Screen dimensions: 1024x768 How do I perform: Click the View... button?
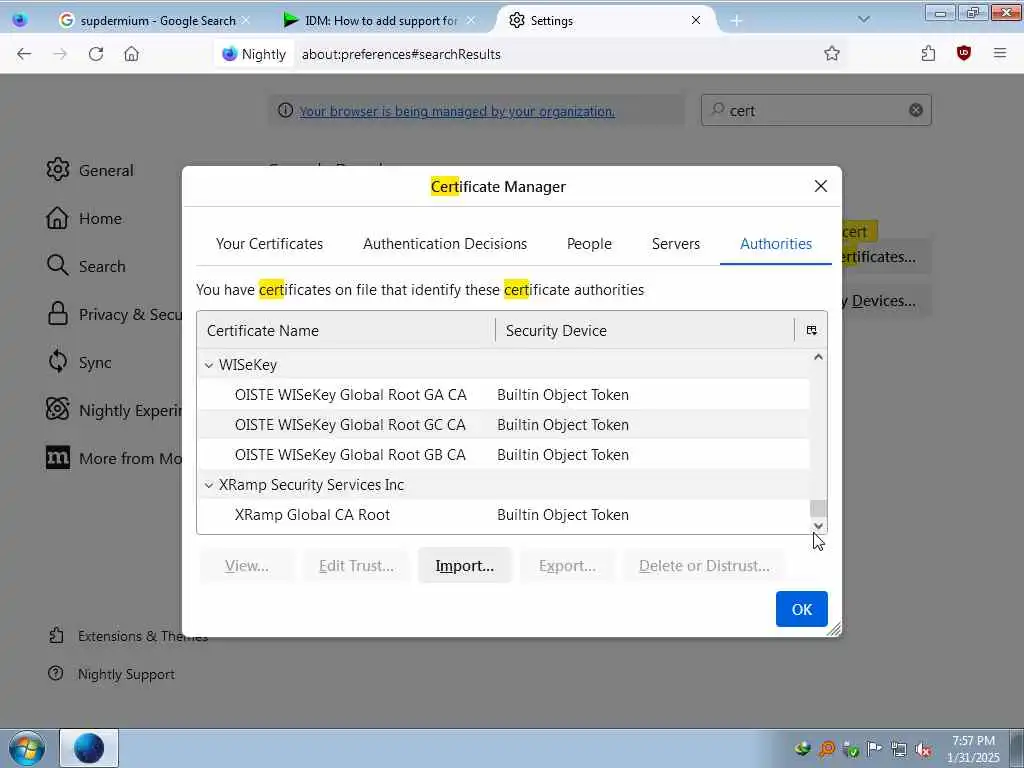click(246, 566)
